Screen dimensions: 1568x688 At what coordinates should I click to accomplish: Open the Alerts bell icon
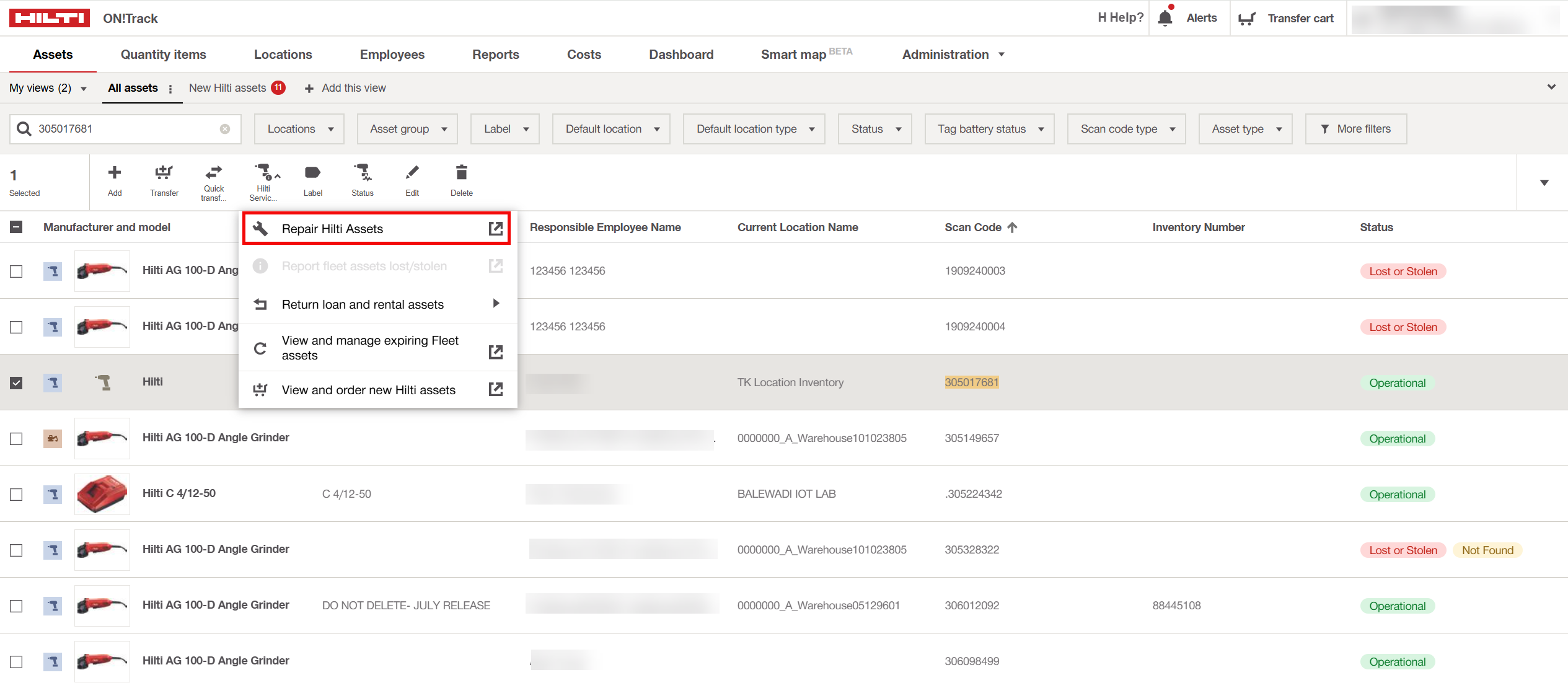click(x=1165, y=18)
